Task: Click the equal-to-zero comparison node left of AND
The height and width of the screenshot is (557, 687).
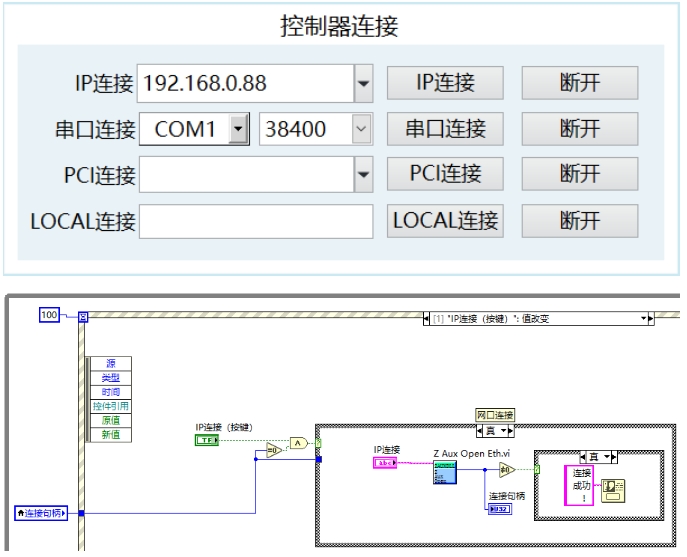Action: (274, 450)
